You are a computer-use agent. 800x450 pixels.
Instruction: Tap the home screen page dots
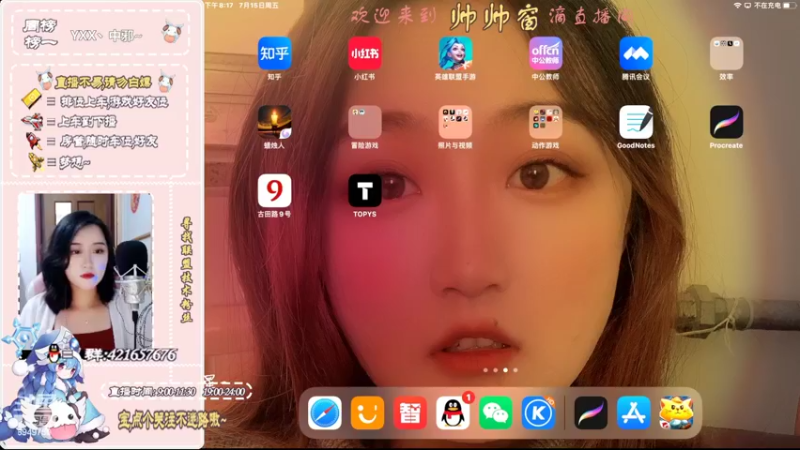[501, 370]
